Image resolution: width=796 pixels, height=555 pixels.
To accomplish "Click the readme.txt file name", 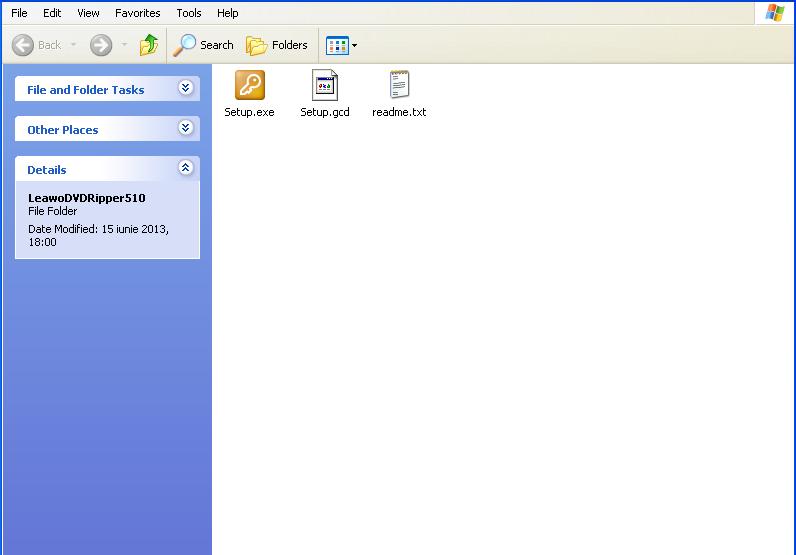I will click(x=399, y=112).
